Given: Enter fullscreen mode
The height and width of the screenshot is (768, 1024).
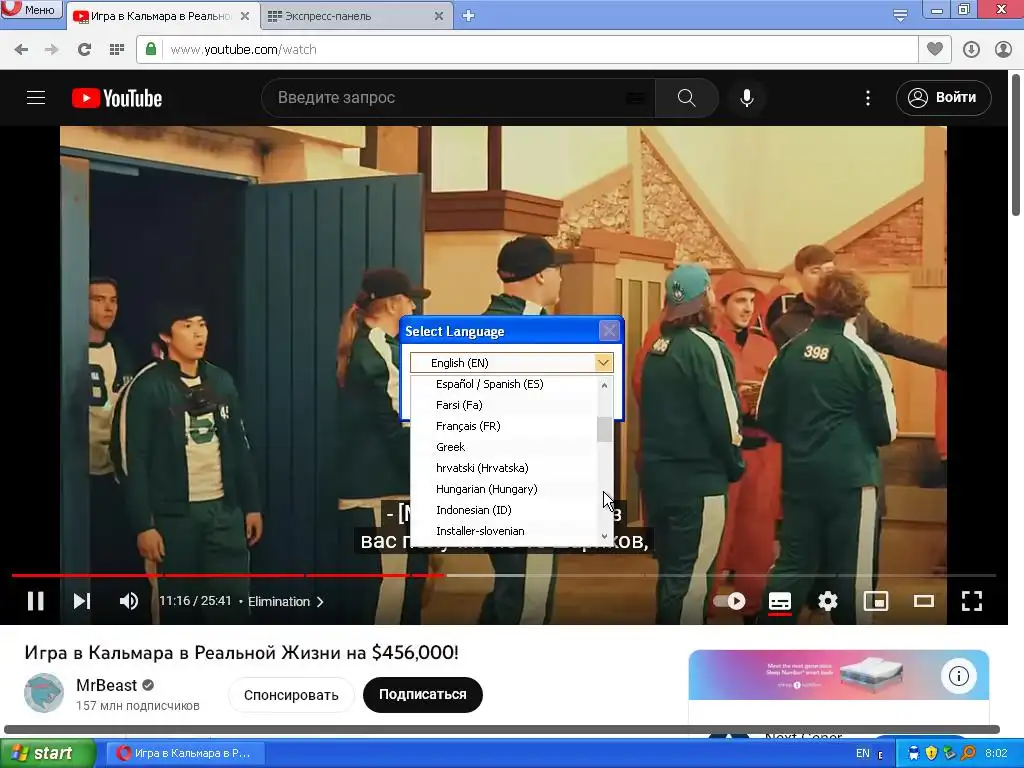Looking at the screenshot, I should [972, 601].
